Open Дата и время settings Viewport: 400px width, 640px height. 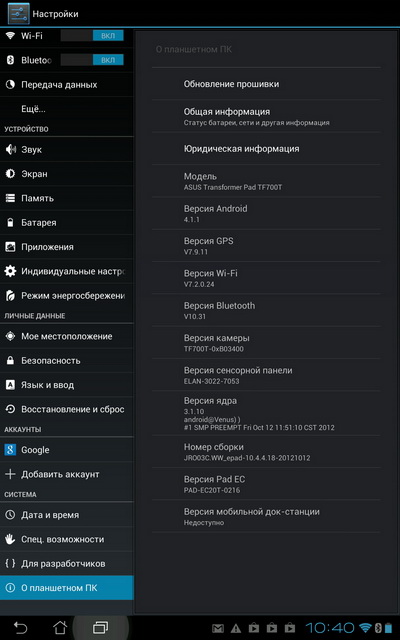coord(67,515)
